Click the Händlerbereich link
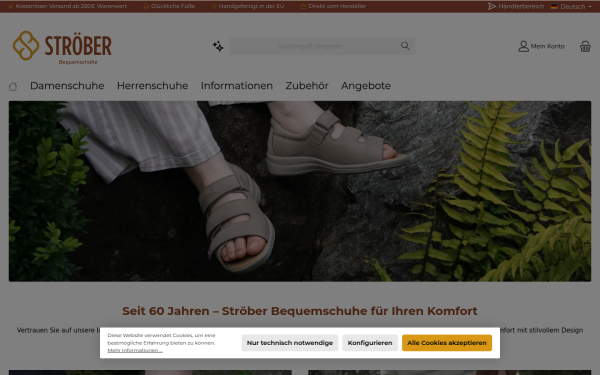This screenshot has height=375, width=600. (x=521, y=6)
